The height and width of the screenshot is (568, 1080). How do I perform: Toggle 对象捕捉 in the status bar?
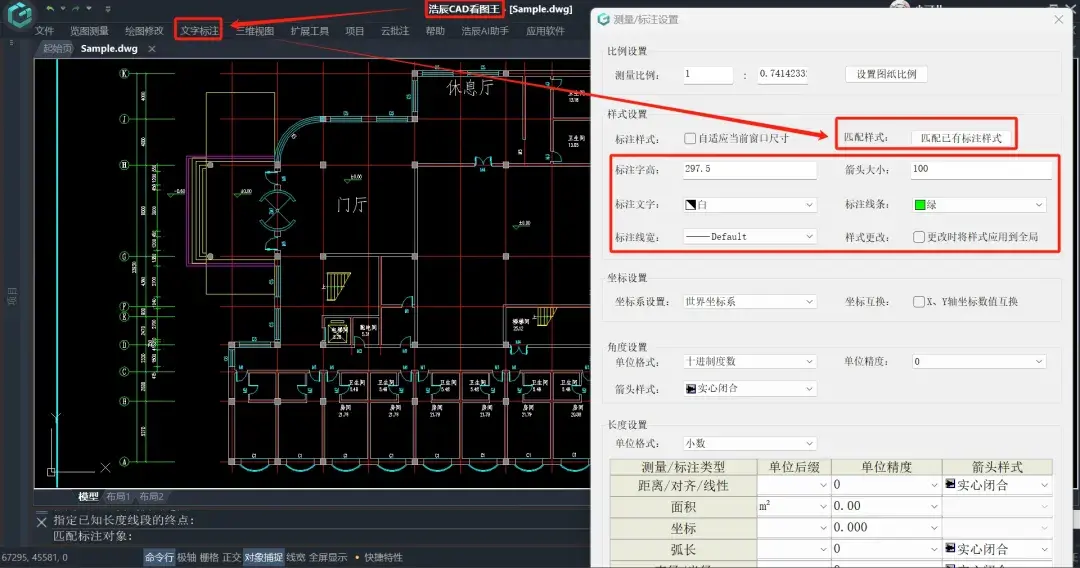263,557
